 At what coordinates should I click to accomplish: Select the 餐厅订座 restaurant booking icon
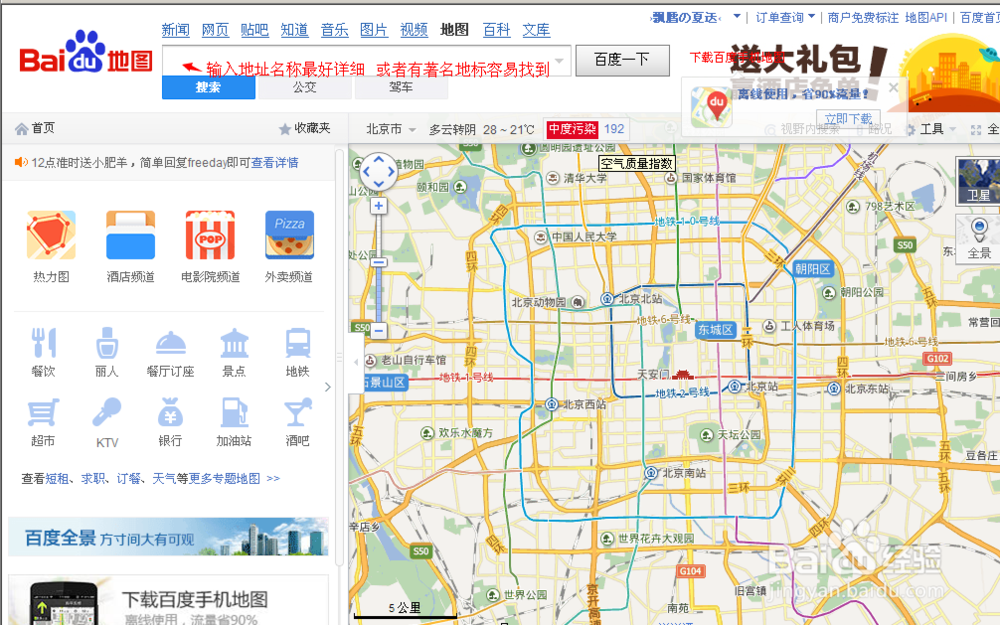pyautogui.click(x=170, y=343)
